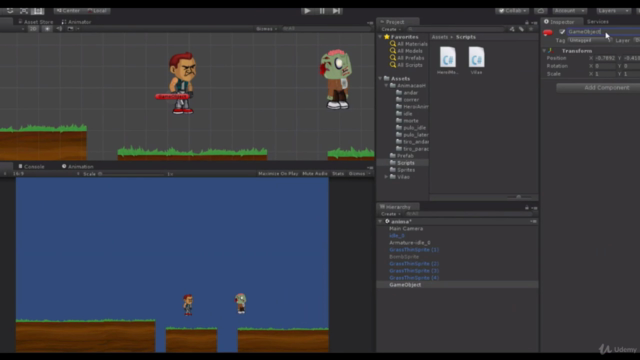Select the Rotate tool in top toolbar
The image size is (640, 360).
click(10, 11)
